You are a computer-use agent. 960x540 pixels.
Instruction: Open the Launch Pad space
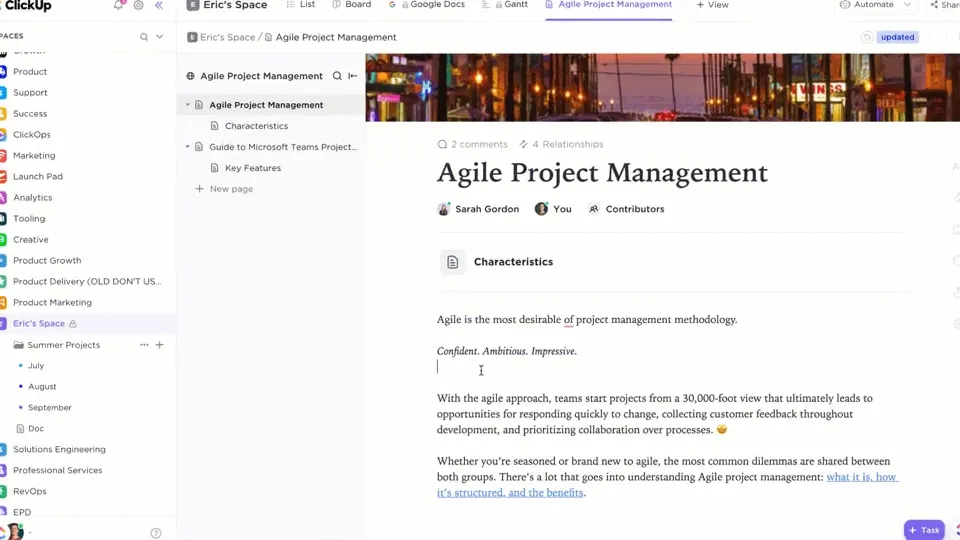[x=37, y=176]
